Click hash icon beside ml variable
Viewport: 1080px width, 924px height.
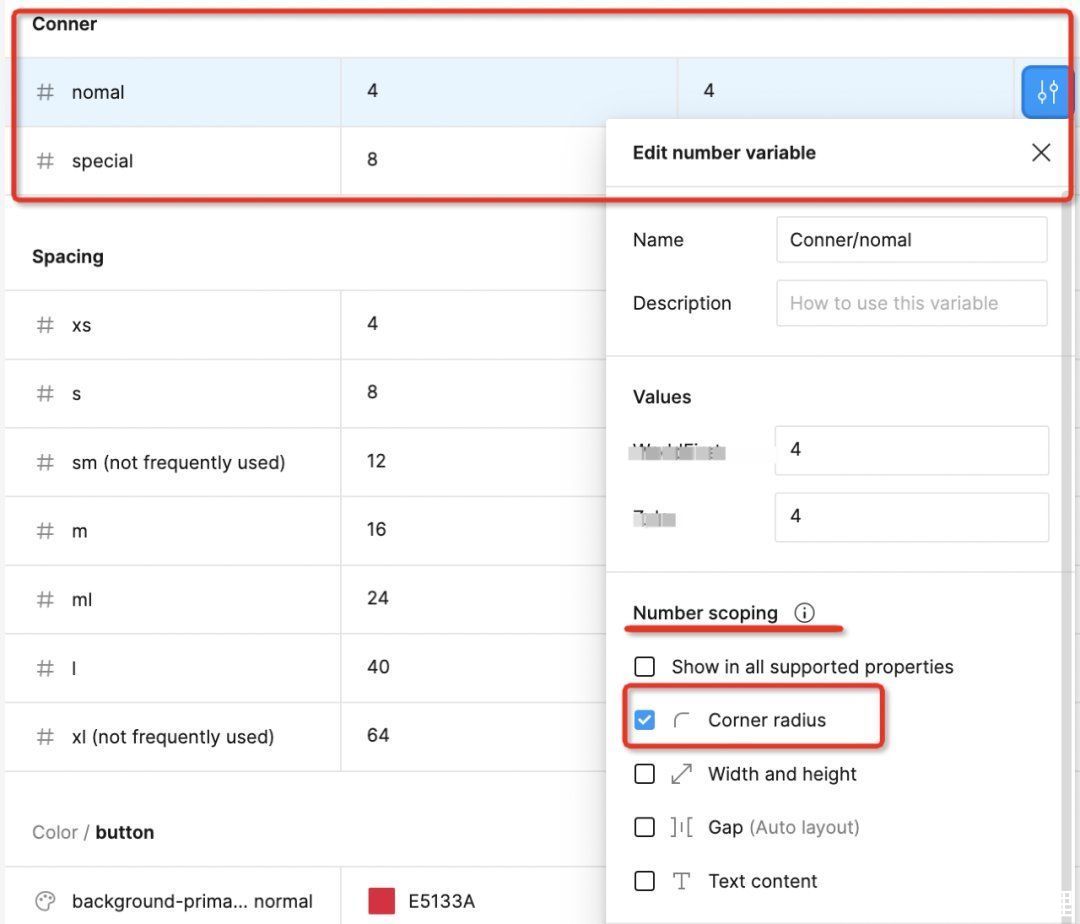(45, 599)
